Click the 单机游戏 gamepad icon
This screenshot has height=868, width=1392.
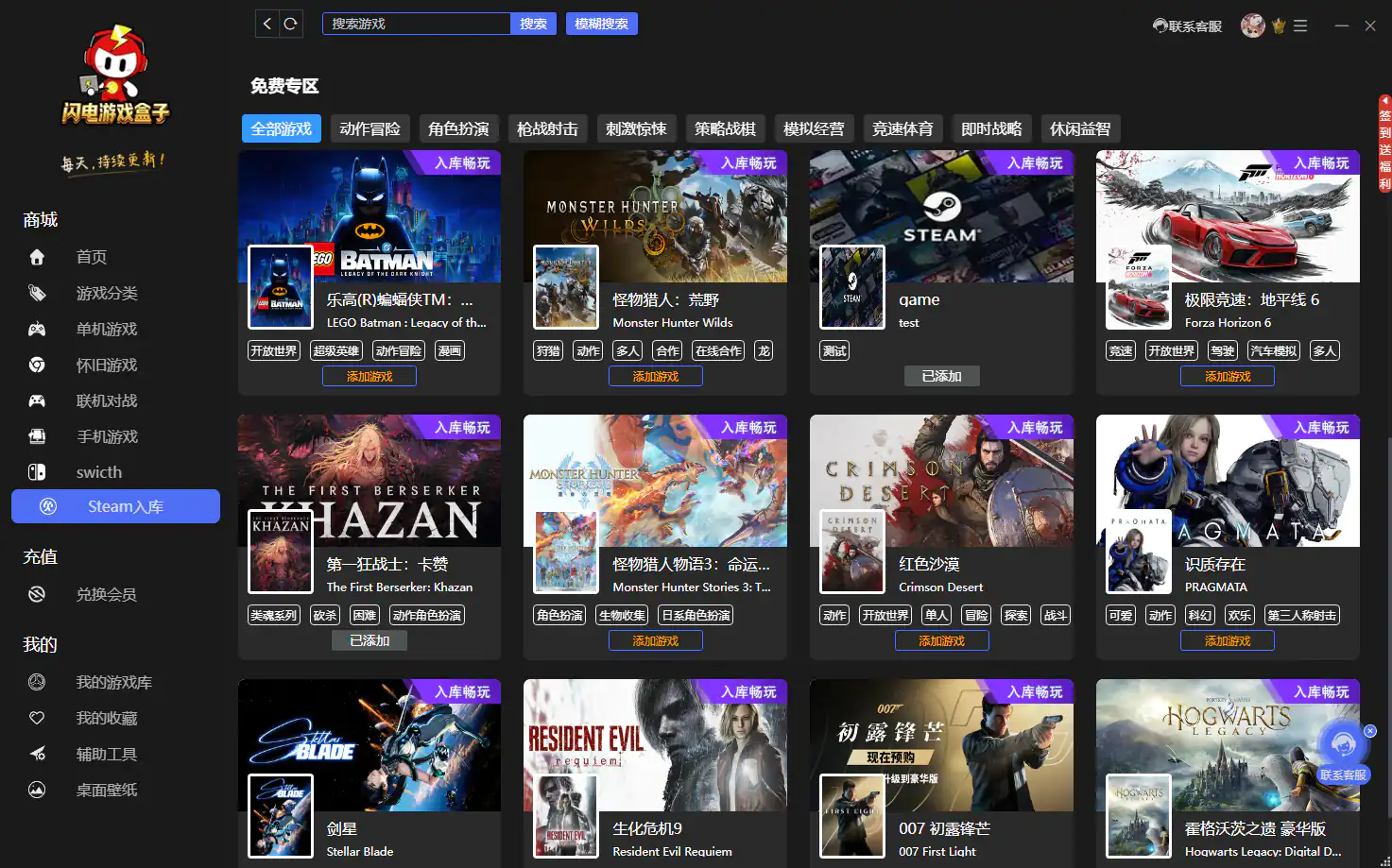(37, 329)
